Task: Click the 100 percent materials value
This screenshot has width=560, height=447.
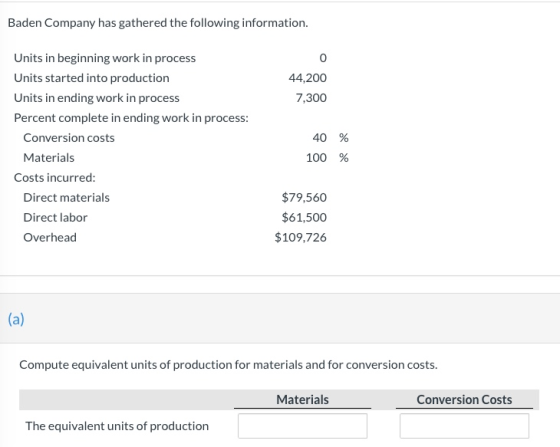Action: pos(316,158)
